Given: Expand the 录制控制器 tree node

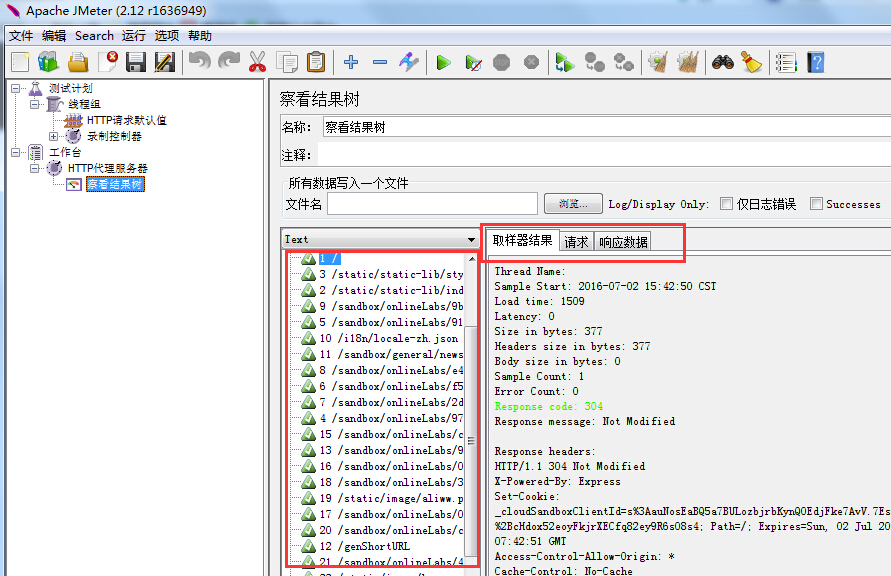Looking at the screenshot, I should pyautogui.click(x=54, y=136).
